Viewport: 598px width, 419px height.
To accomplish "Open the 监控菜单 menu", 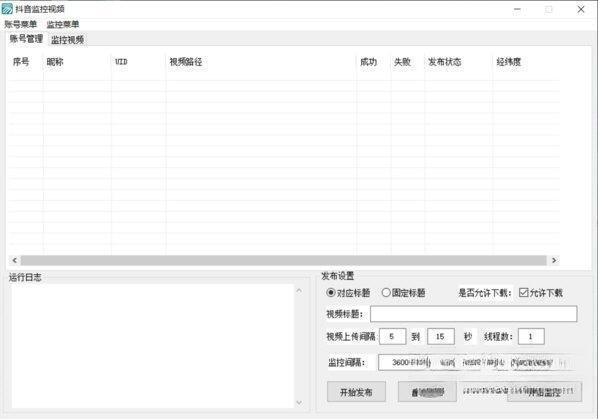I will [x=63, y=24].
